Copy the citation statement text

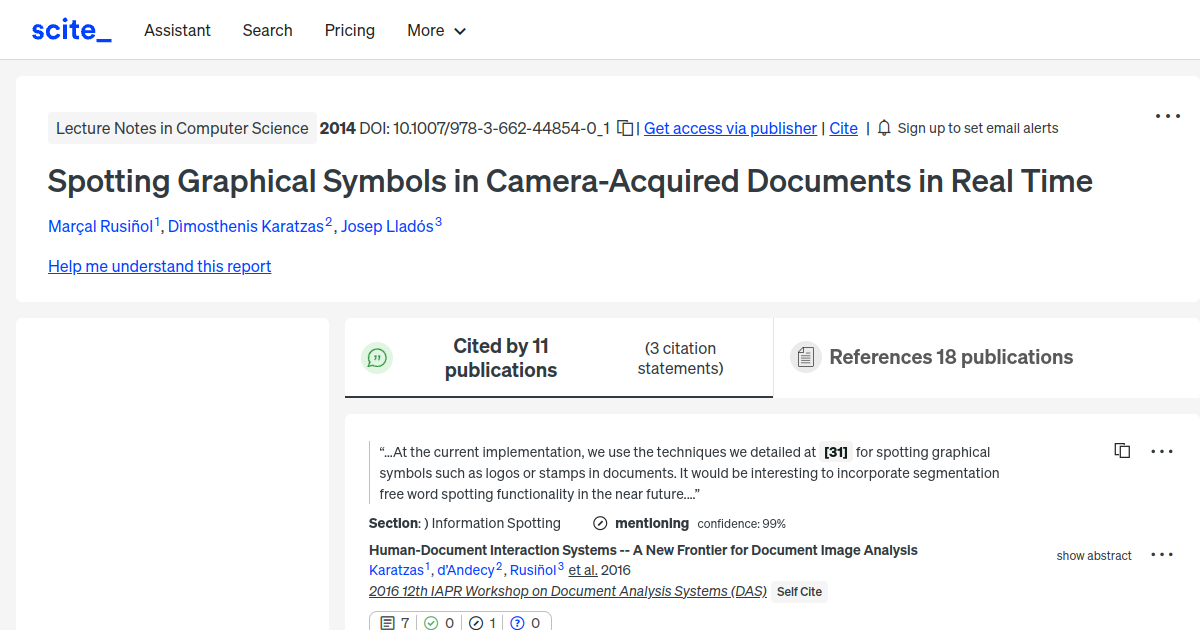1121,450
